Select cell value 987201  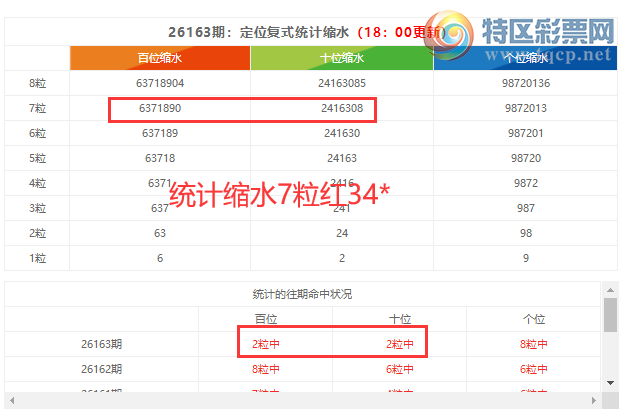(x=526, y=133)
